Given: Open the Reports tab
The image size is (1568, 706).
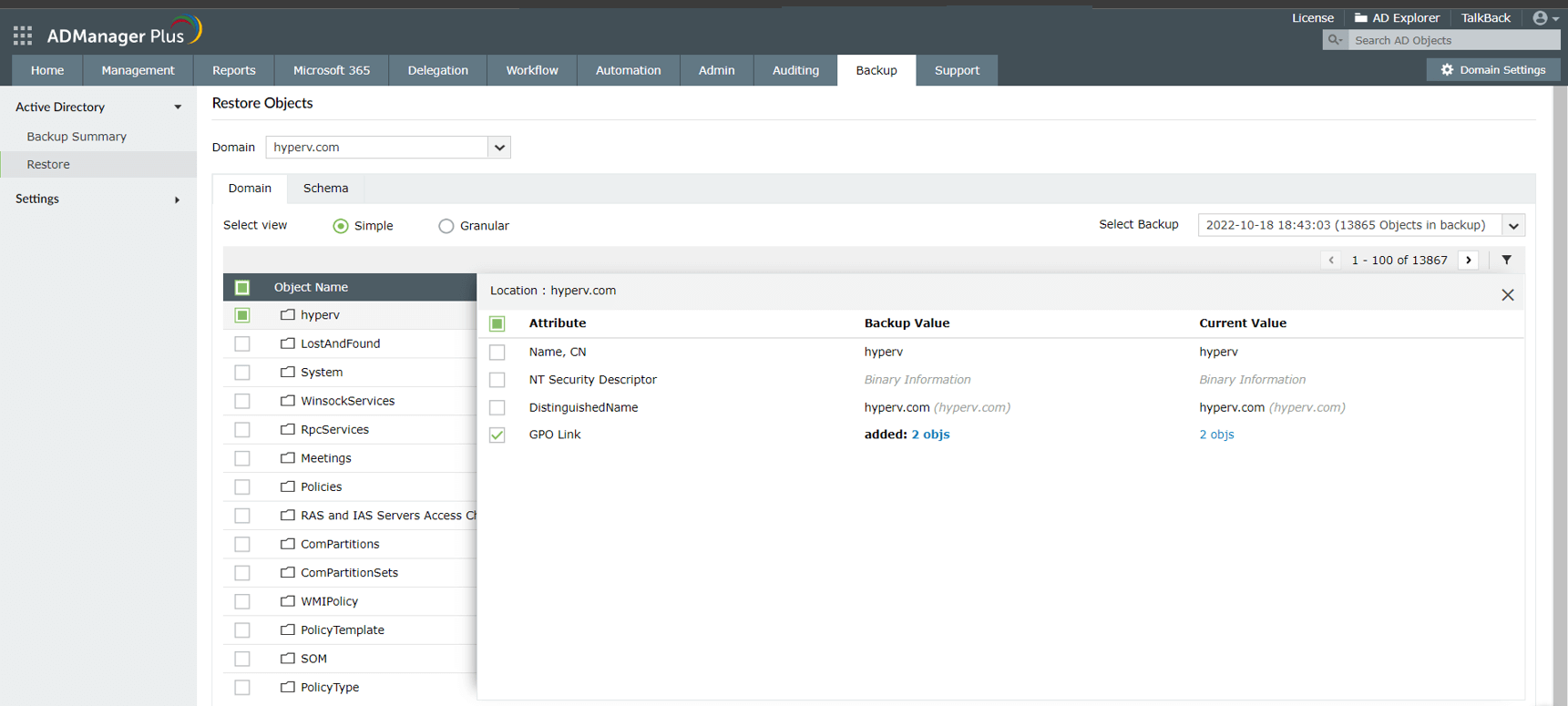Looking at the screenshot, I should (x=234, y=70).
